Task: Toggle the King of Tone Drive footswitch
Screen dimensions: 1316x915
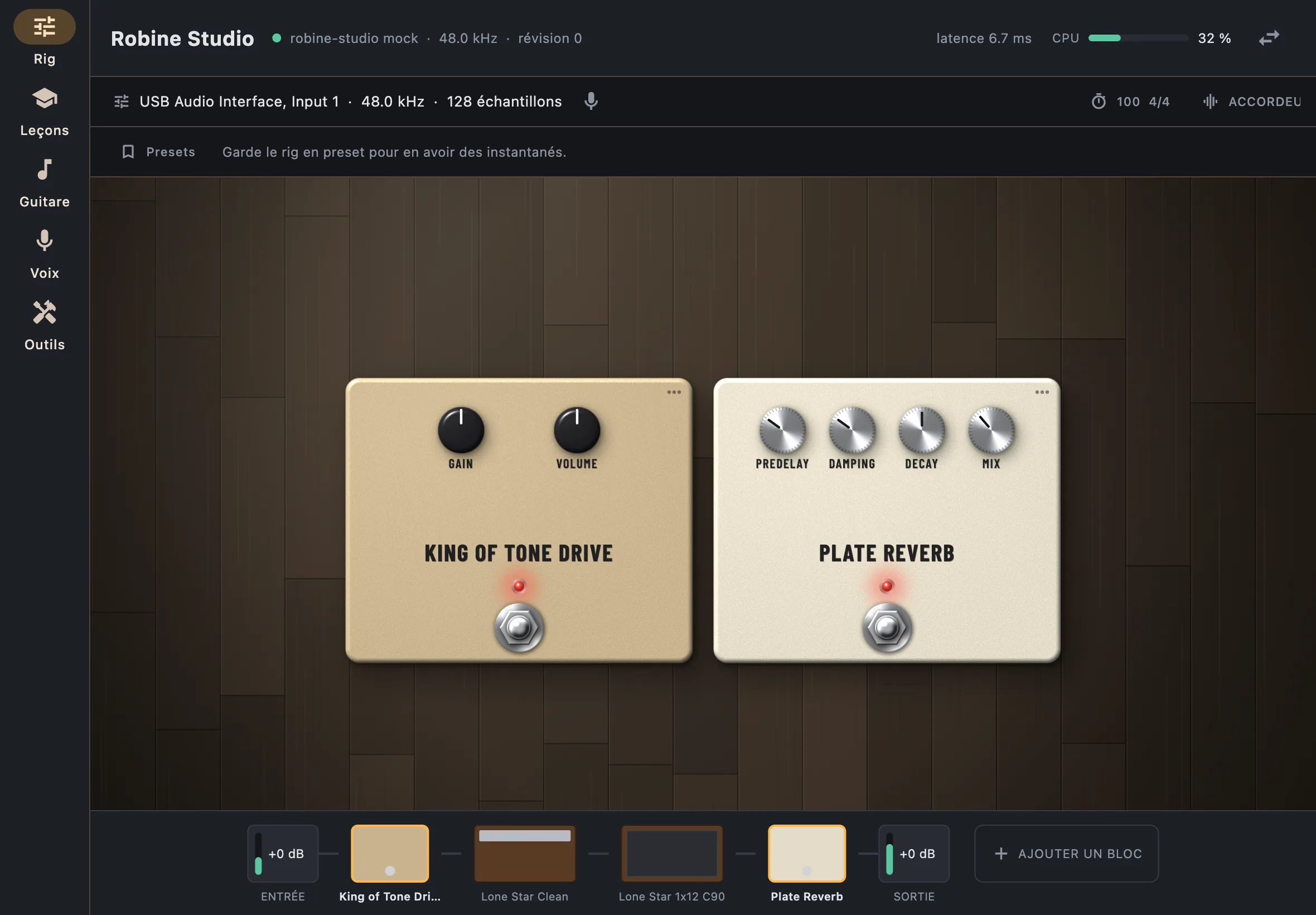Action: coord(519,628)
